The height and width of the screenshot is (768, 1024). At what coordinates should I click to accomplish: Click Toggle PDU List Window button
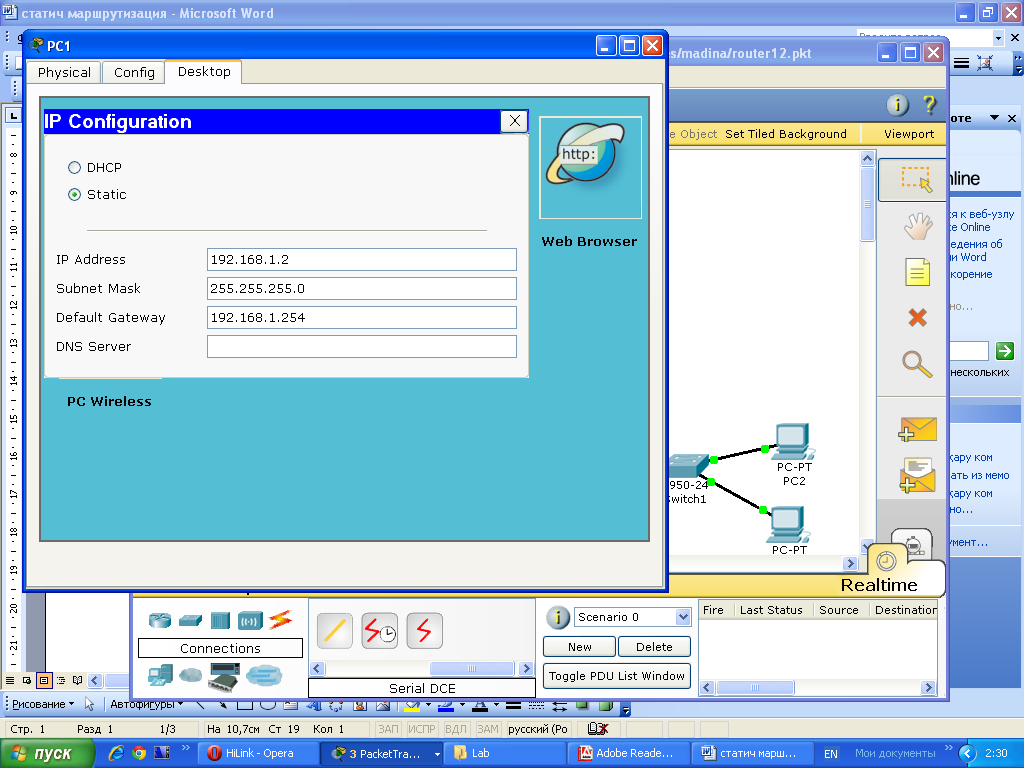(616, 676)
